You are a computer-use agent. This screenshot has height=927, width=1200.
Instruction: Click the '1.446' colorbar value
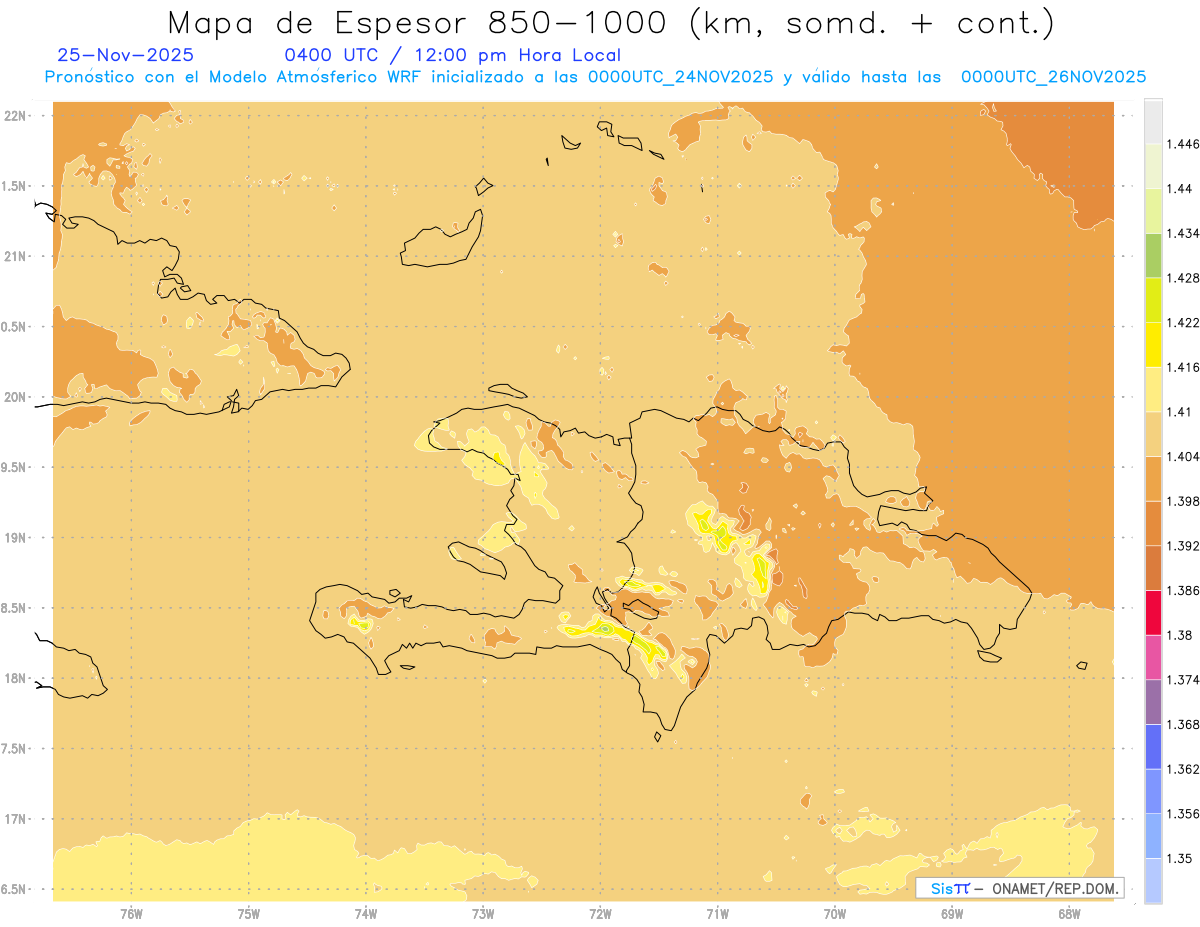(x=1183, y=144)
